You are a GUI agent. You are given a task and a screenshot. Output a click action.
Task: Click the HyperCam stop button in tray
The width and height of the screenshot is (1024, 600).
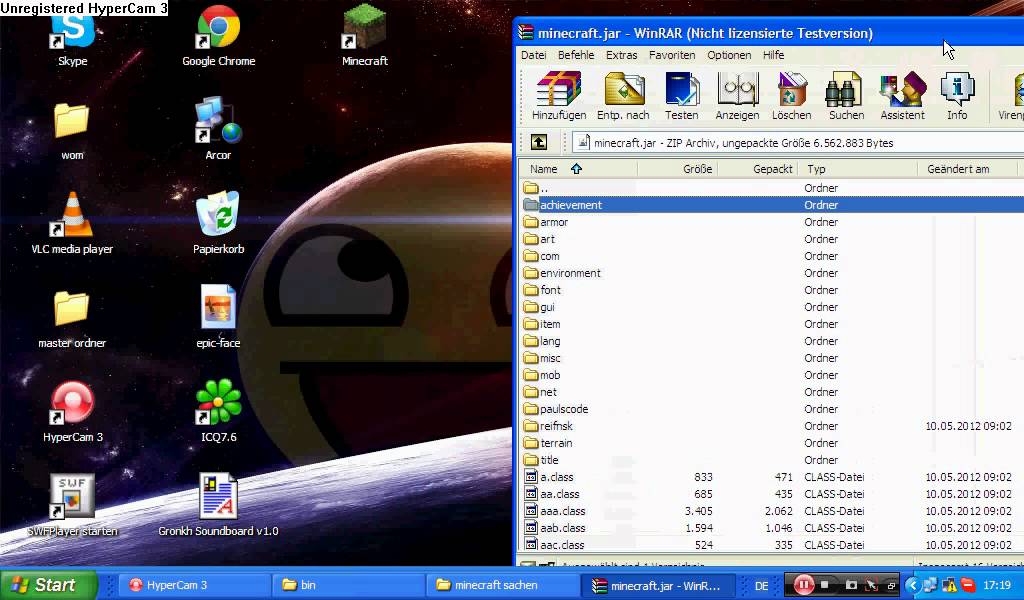pyautogui.click(x=825, y=585)
